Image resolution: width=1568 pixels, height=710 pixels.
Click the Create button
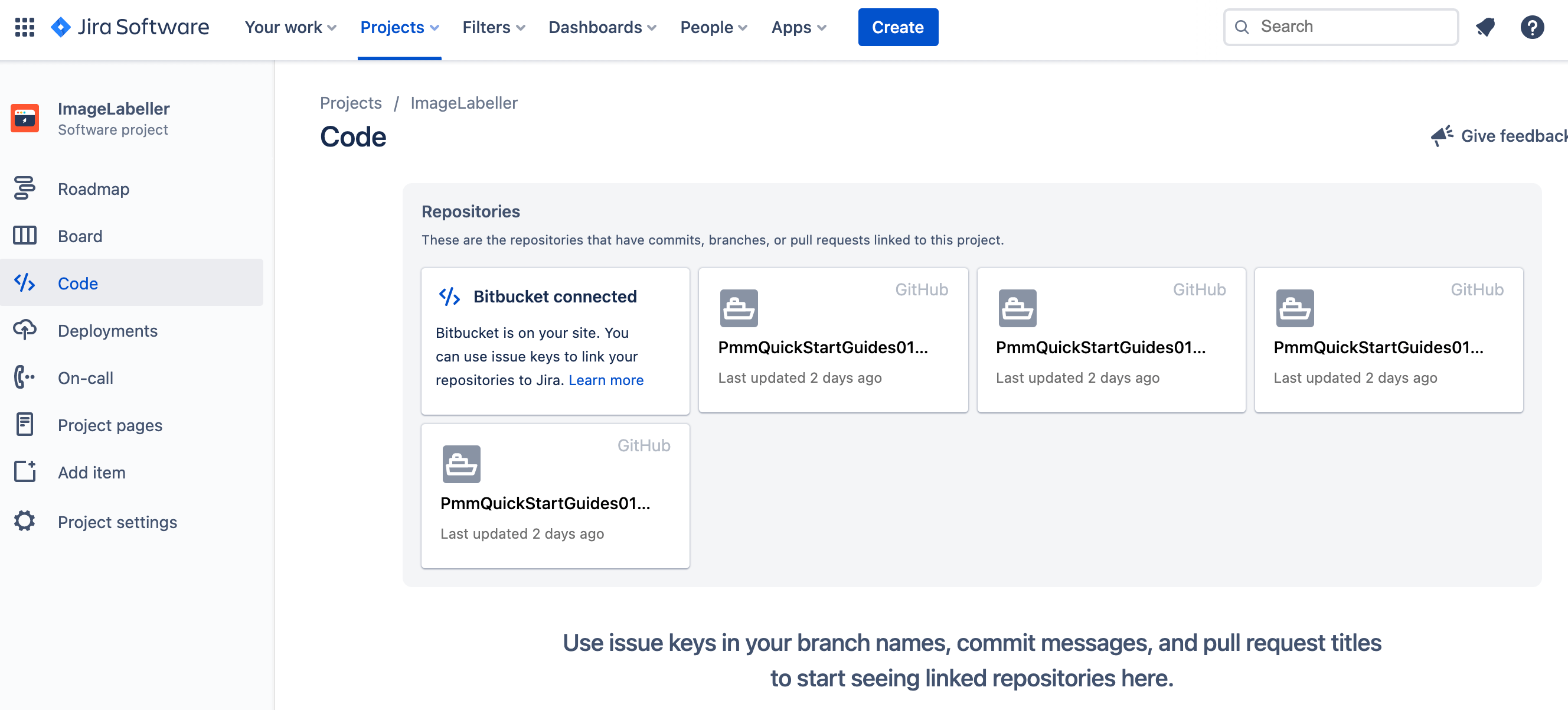point(898,27)
